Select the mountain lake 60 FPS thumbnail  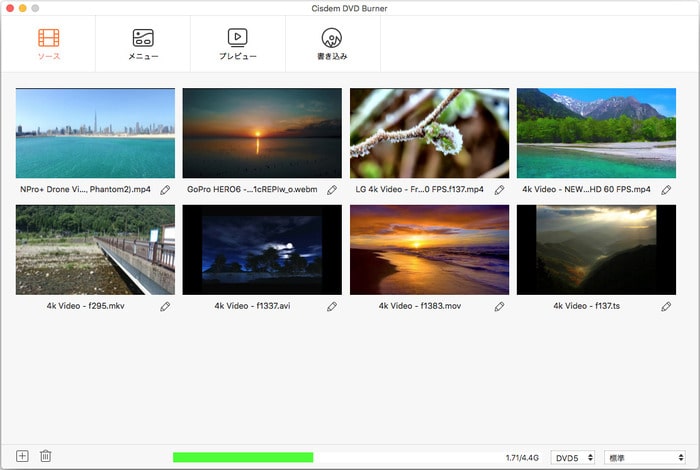(x=596, y=133)
